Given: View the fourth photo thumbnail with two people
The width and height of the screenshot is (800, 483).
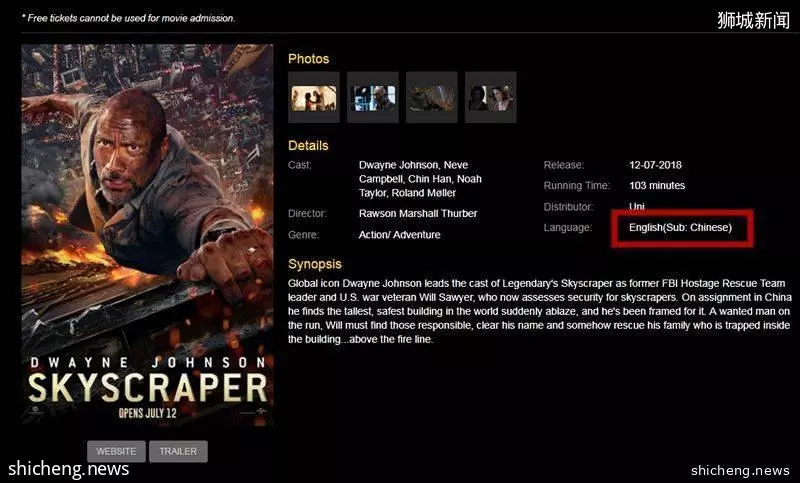Looking at the screenshot, I should pyautogui.click(x=491, y=97).
